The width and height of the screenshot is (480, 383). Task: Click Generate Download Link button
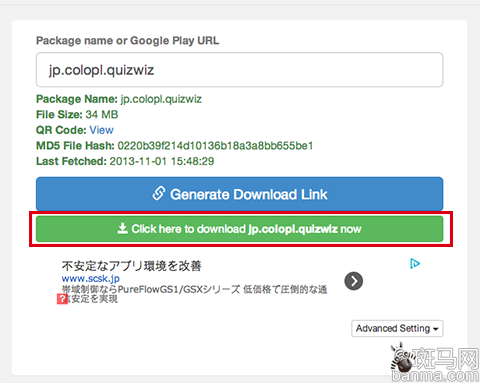coord(239,194)
